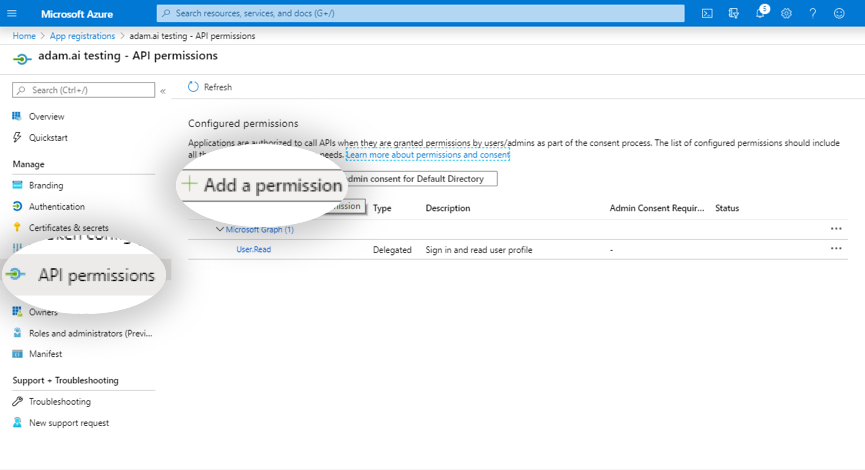
Task: Open portal settings gear
Action: click(x=786, y=13)
